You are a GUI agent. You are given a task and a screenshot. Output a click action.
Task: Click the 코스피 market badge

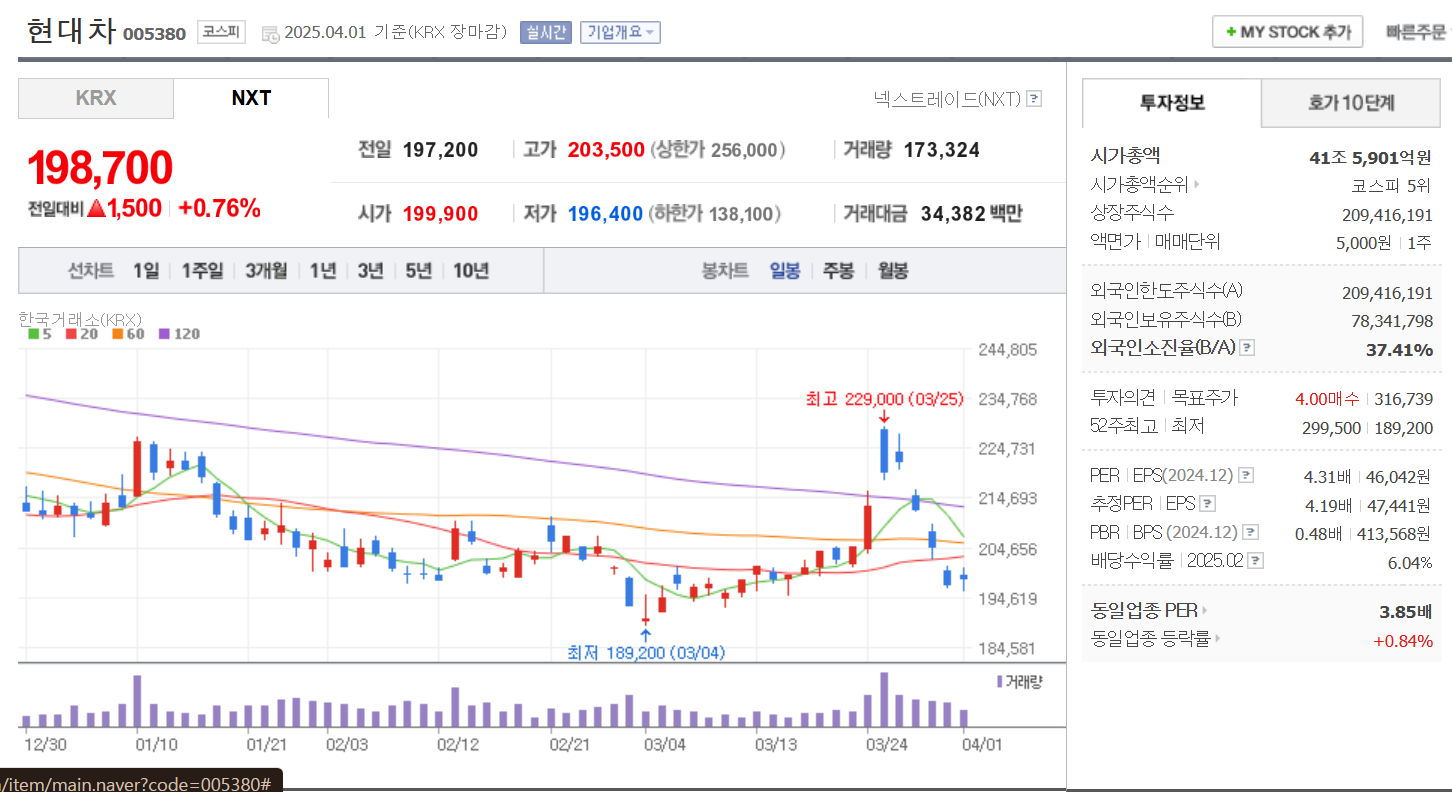point(221,32)
